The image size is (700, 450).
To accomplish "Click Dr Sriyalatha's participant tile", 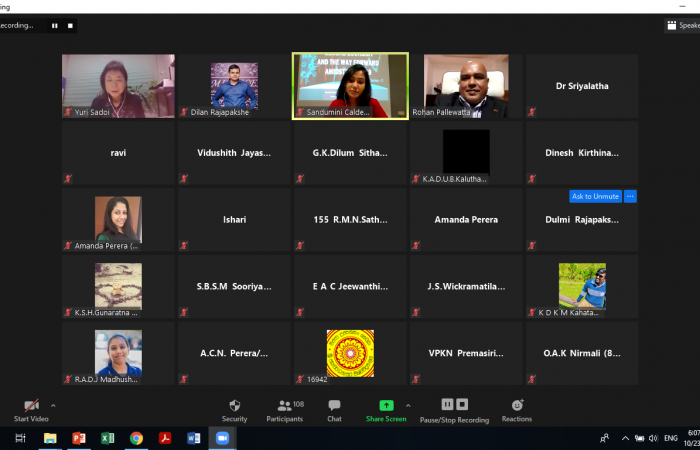I will 582,86.
